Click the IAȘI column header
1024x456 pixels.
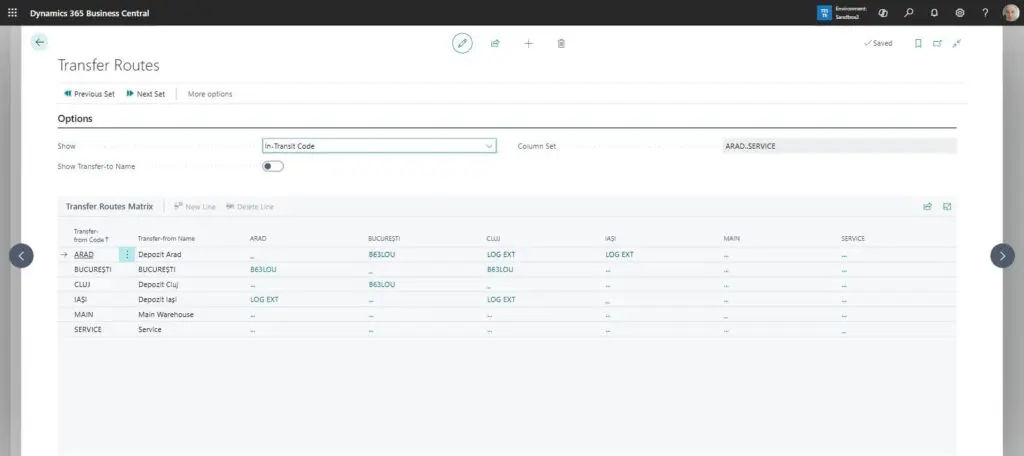(611, 238)
